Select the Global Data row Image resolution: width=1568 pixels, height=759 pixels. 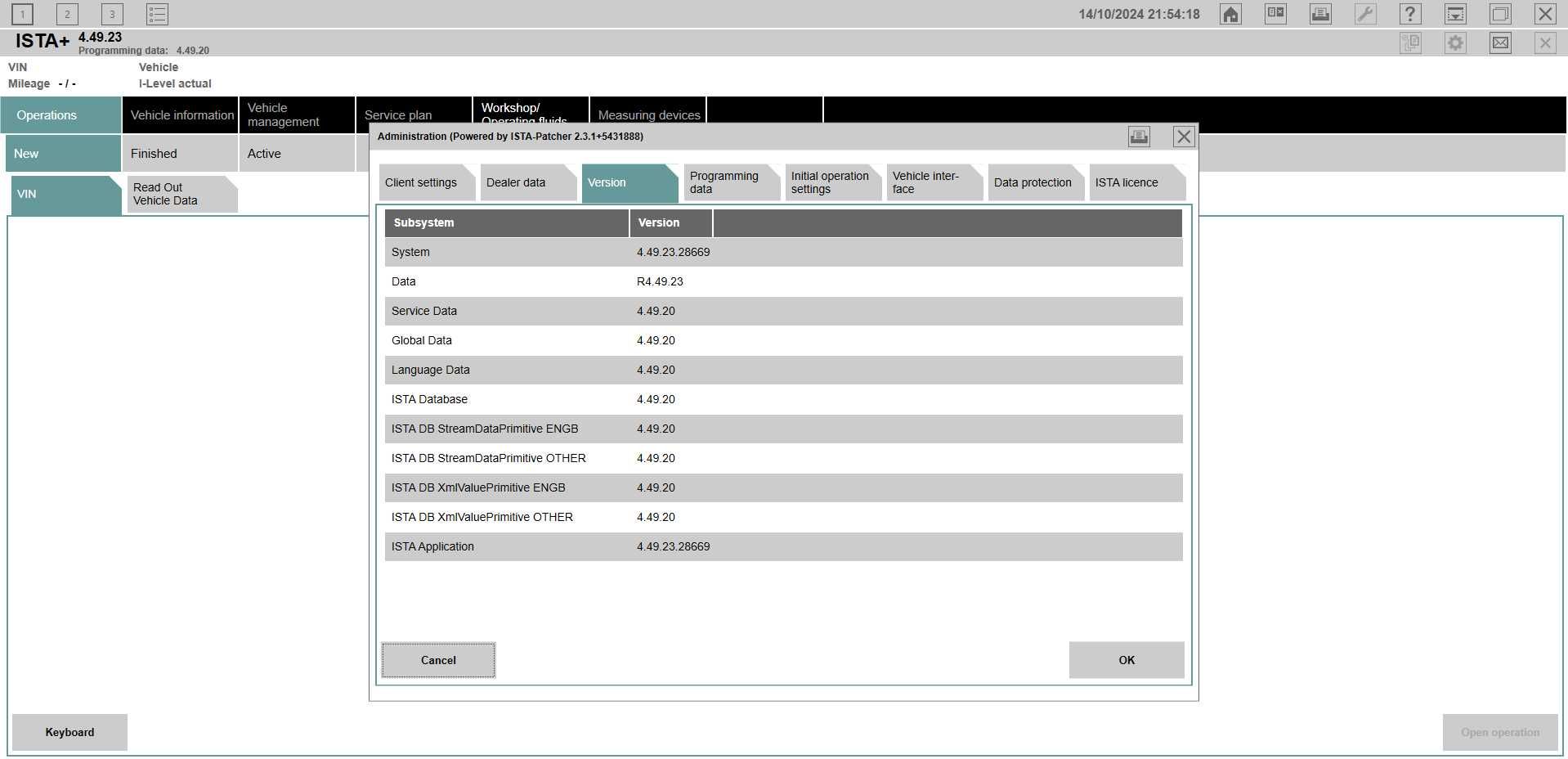[x=783, y=340]
